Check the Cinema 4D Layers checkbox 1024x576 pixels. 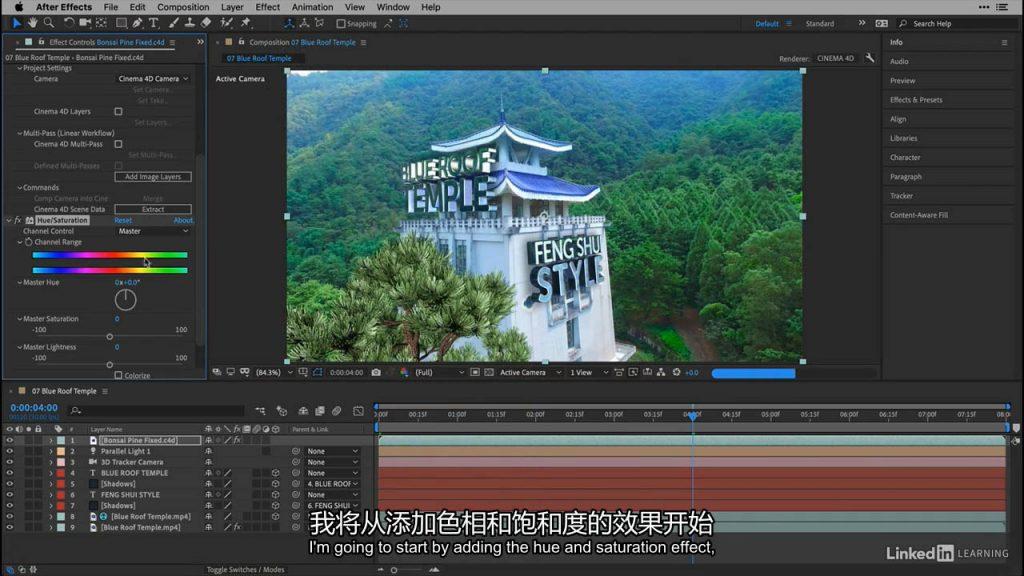click(118, 112)
